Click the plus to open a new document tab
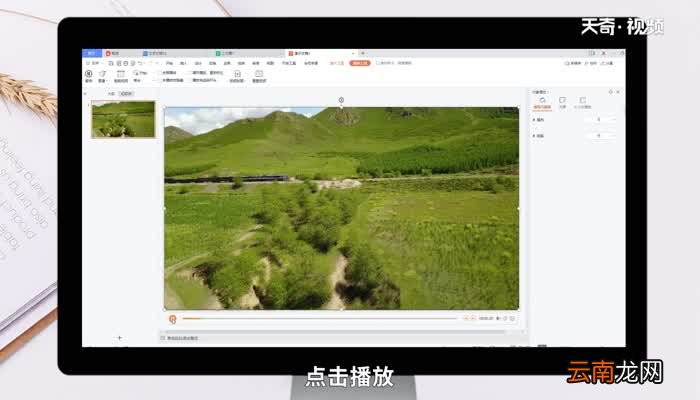 pyautogui.click(x=362, y=53)
